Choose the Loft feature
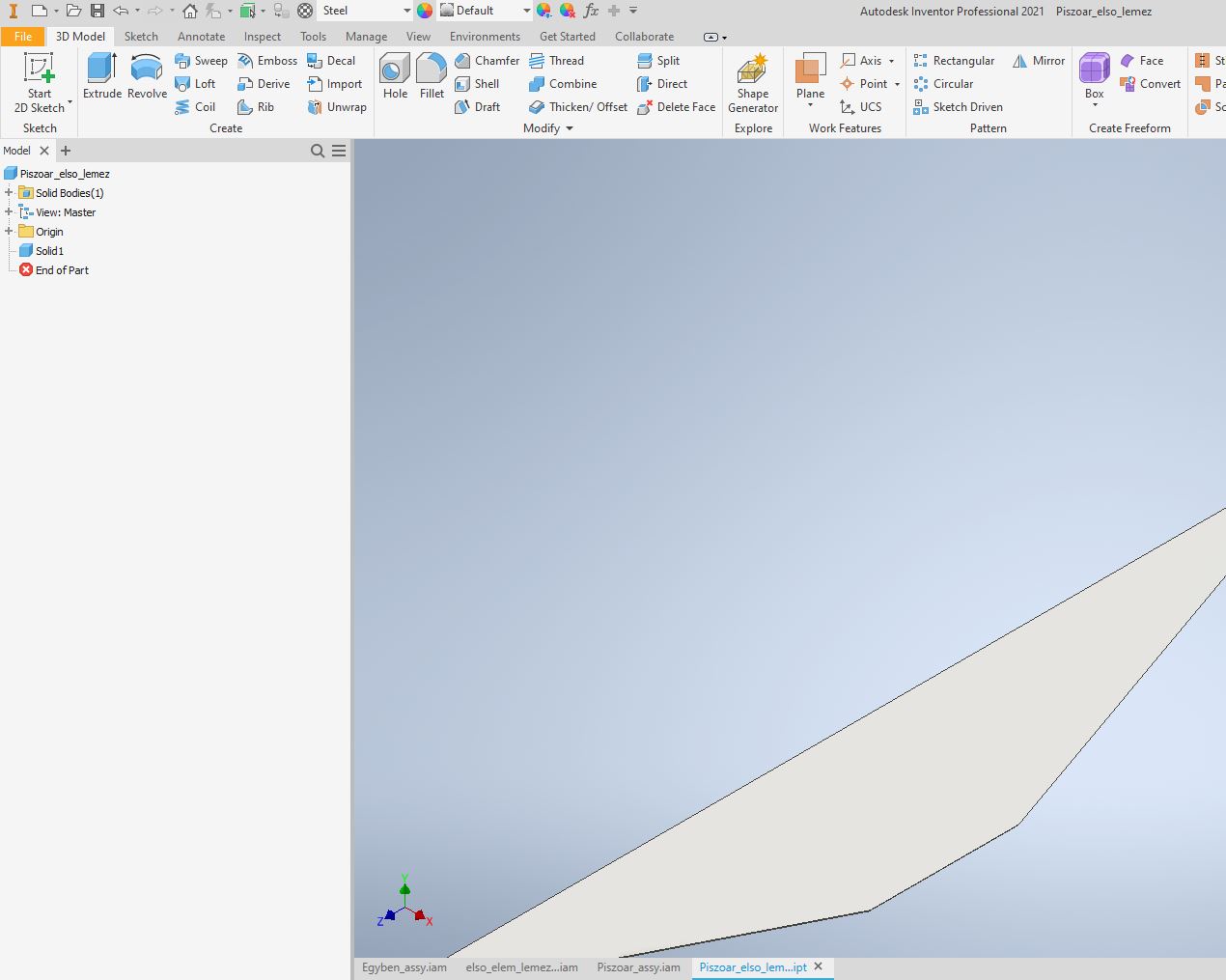Viewport: 1226px width, 980px height. (x=195, y=84)
